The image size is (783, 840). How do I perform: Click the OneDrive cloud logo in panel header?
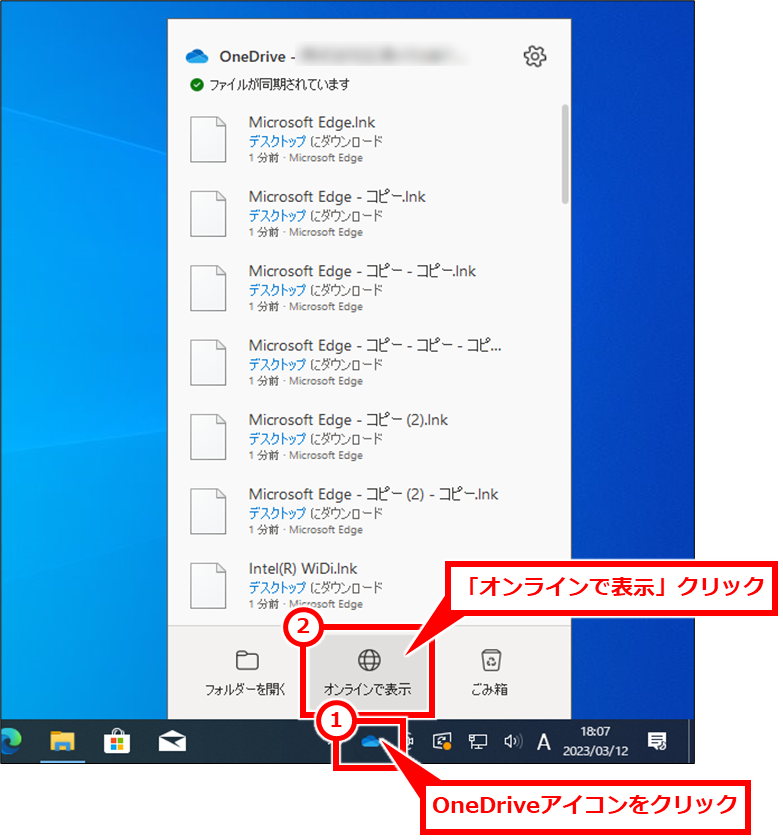[x=197, y=56]
